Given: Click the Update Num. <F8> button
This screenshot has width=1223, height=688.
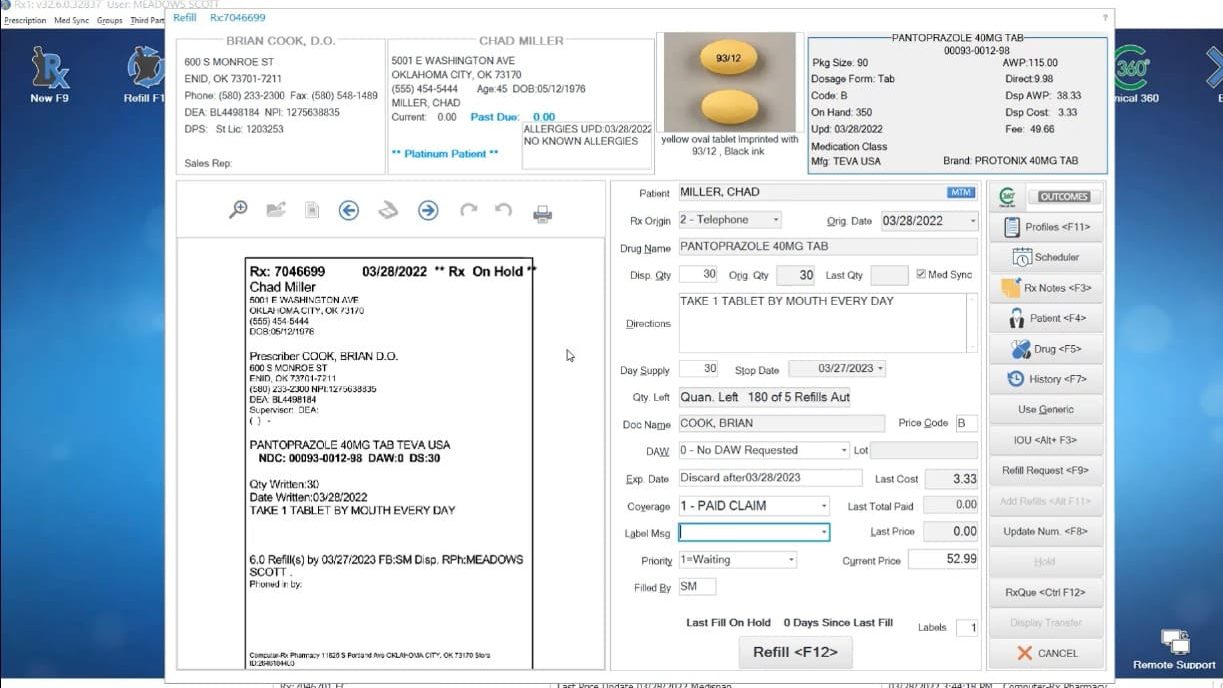Looking at the screenshot, I should coord(1046,531).
